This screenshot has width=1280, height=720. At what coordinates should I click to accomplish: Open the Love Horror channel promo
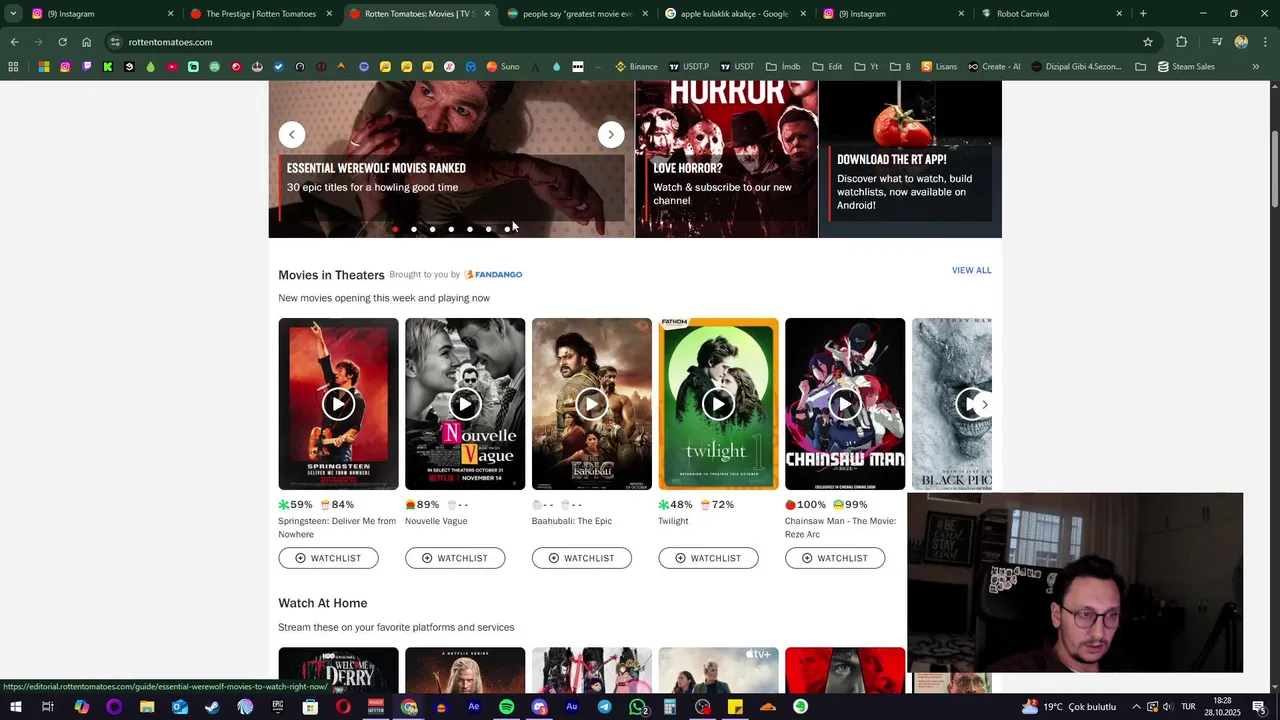tap(726, 159)
